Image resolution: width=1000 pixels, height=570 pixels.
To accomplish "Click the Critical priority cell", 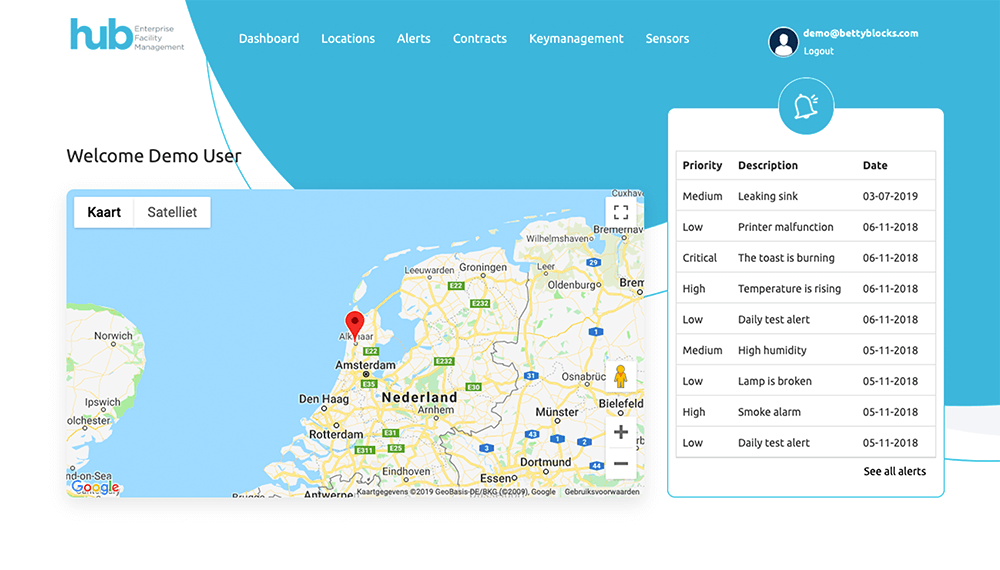I will pyautogui.click(x=700, y=258).
